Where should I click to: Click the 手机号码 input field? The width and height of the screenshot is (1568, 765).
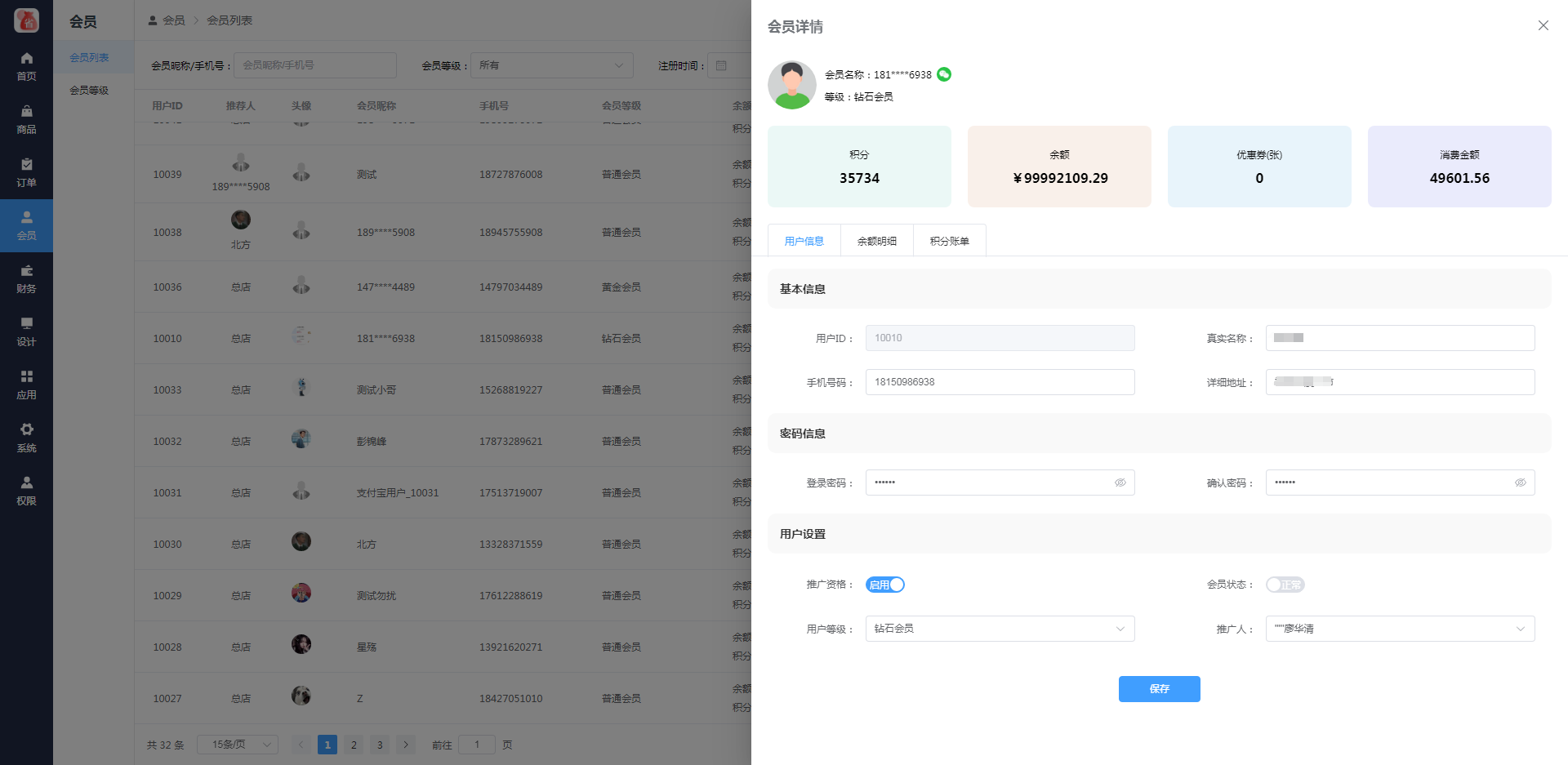[1000, 382]
